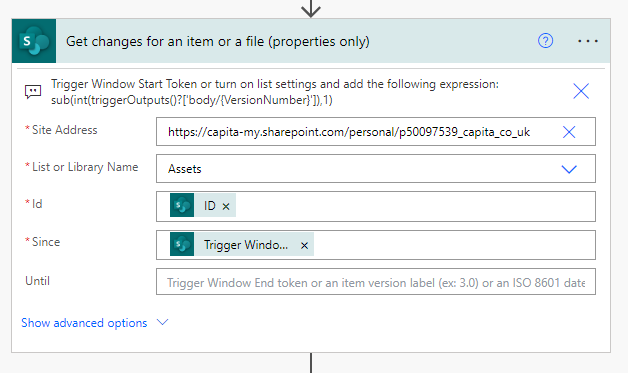Select the Assets list value
Viewport: 628px width, 373px height.
pyautogui.click(x=185, y=169)
